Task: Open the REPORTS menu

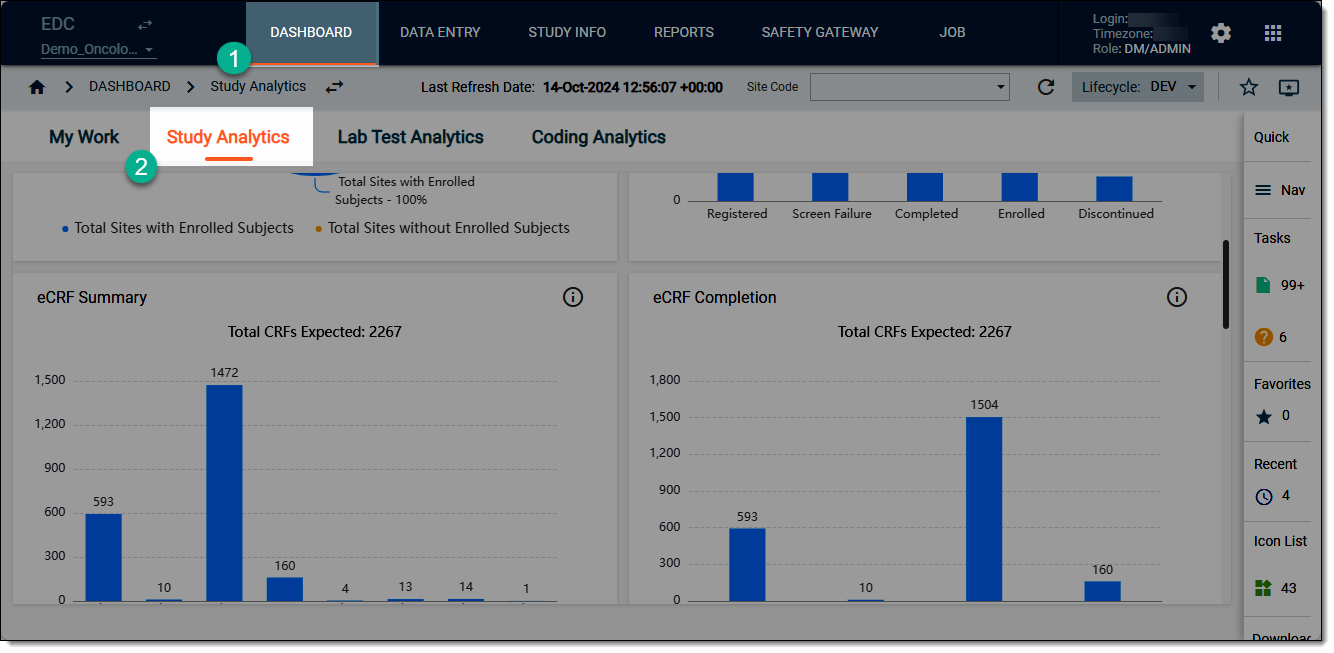Action: (x=684, y=33)
